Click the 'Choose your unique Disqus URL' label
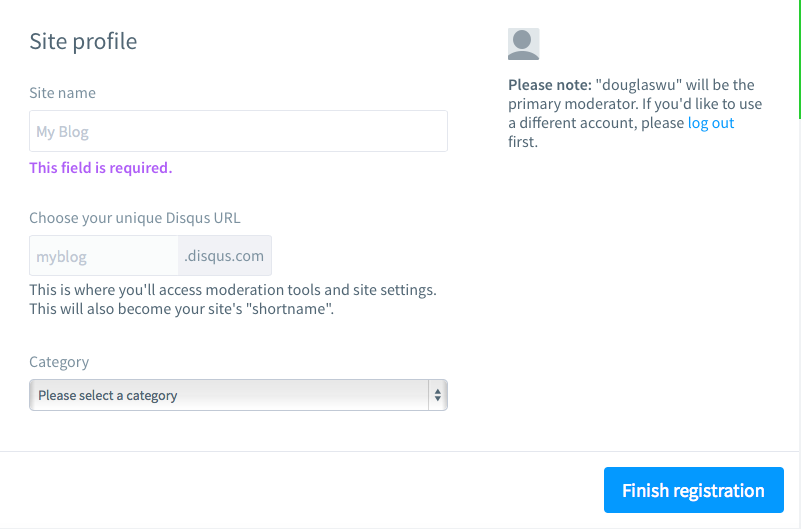 click(x=134, y=218)
